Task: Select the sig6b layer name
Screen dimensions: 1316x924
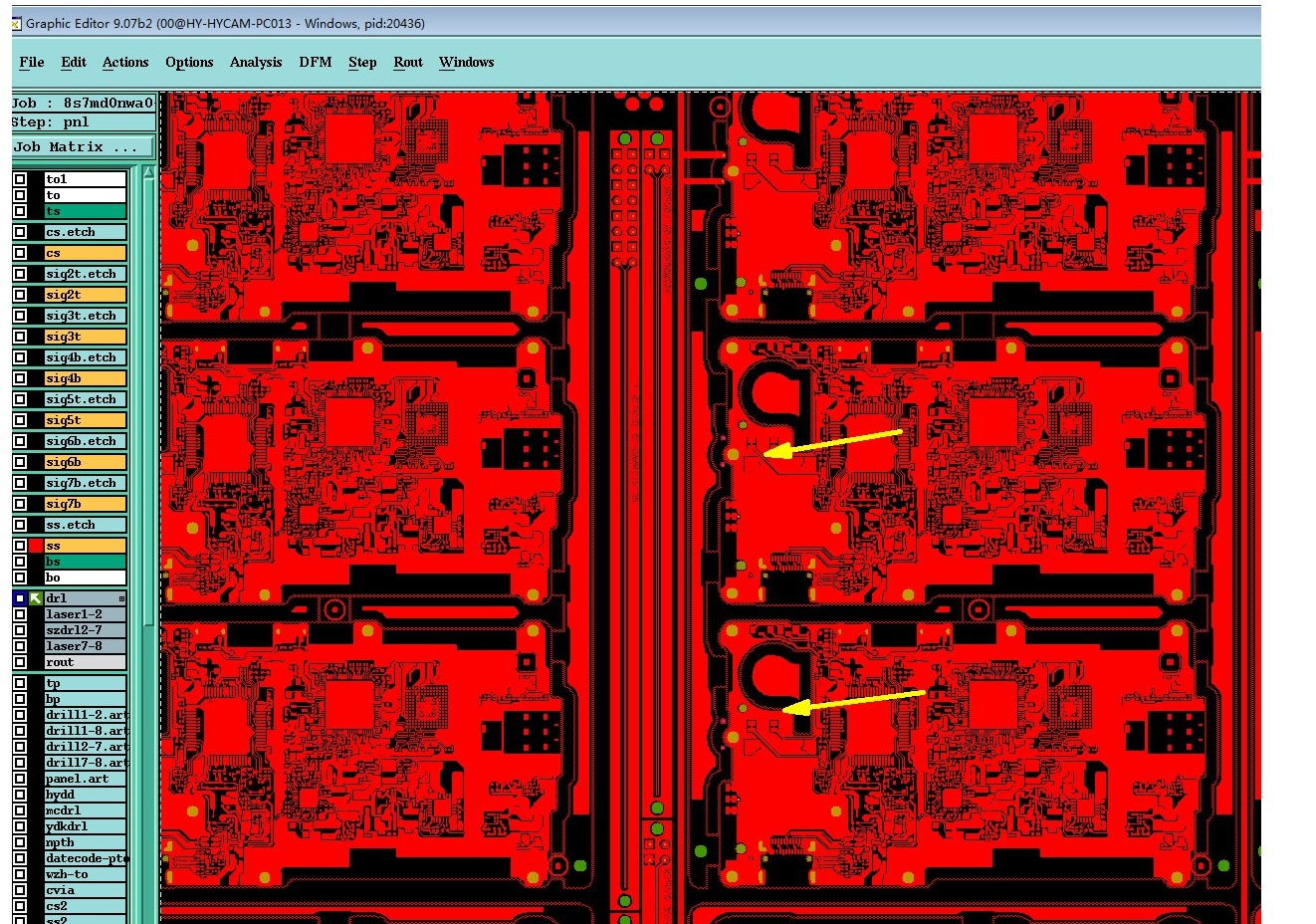Action: coord(86,462)
